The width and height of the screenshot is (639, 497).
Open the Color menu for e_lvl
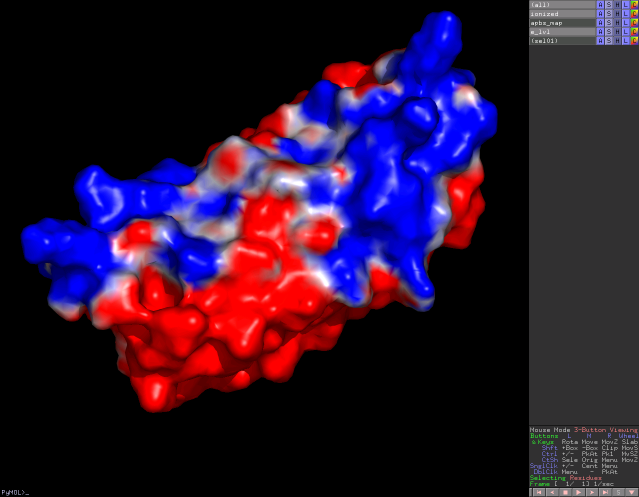tap(634, 31)
